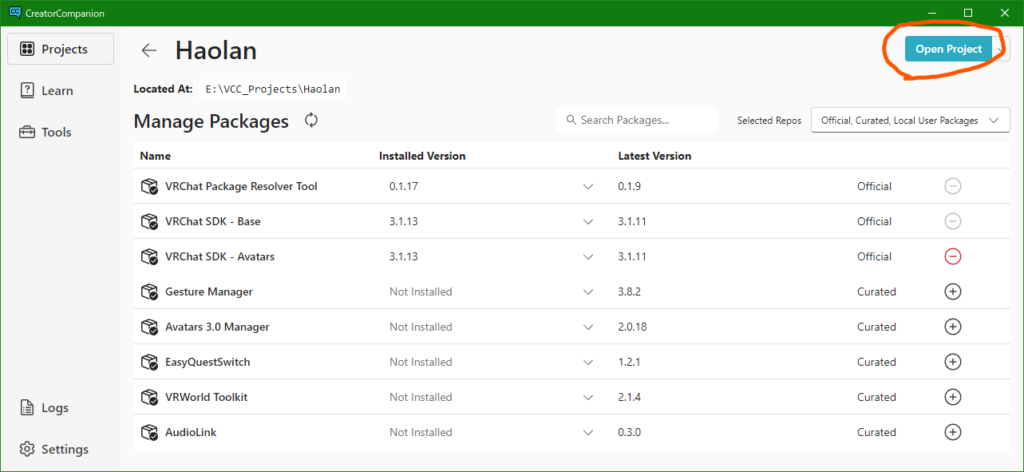Click the VRChat SDK - Base package icon
The width and height of the screenshot is (1024, 472).
[x=150, y=222]
